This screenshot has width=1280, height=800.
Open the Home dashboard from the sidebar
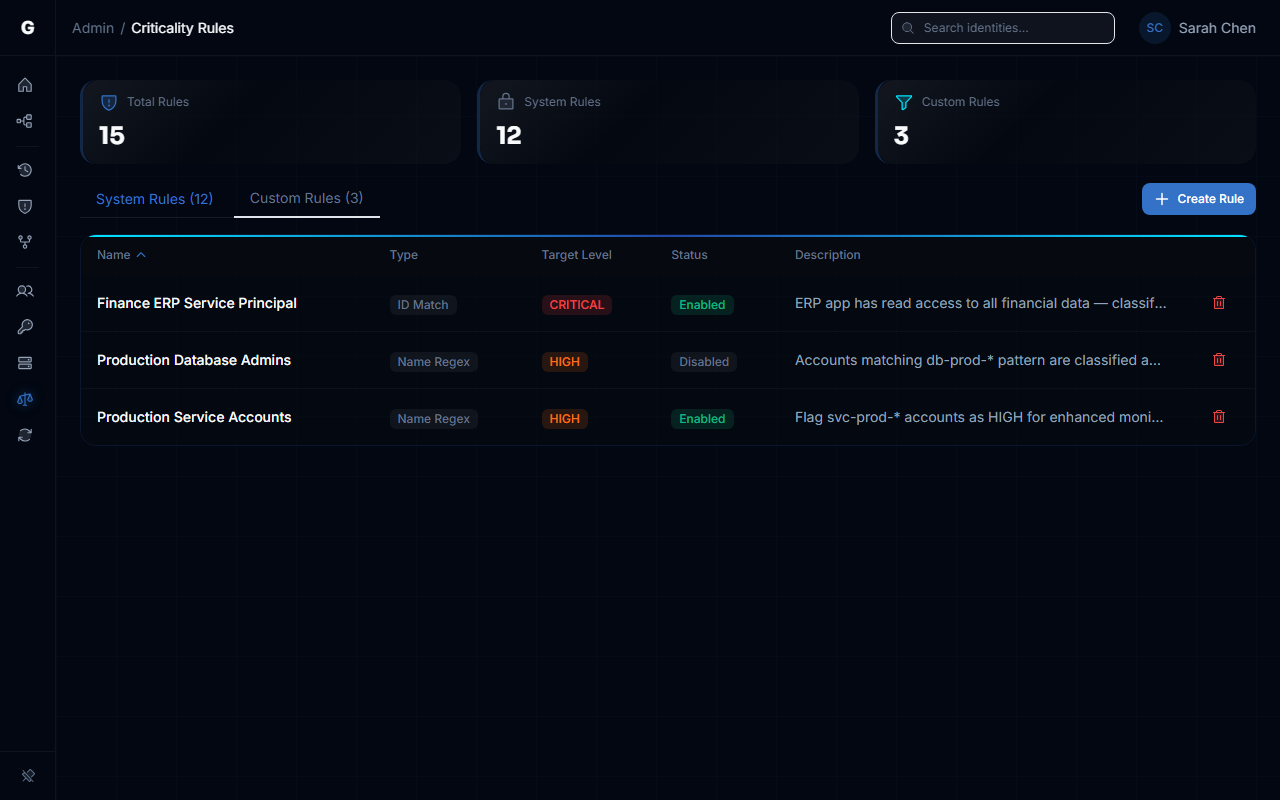pyautogui.click(x=25, y=85)
